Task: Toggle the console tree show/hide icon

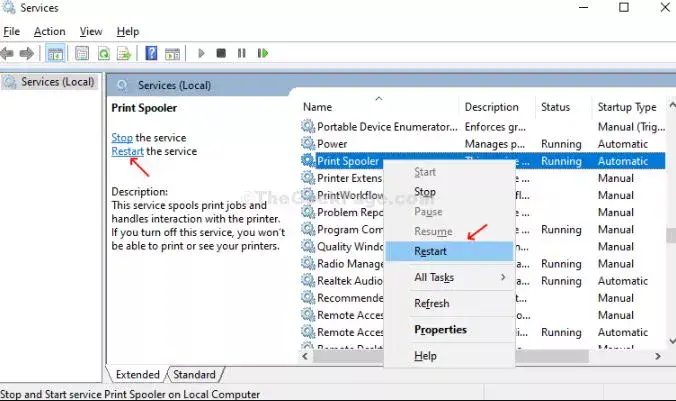Action: pyautogui.click(x=55, y=53)
